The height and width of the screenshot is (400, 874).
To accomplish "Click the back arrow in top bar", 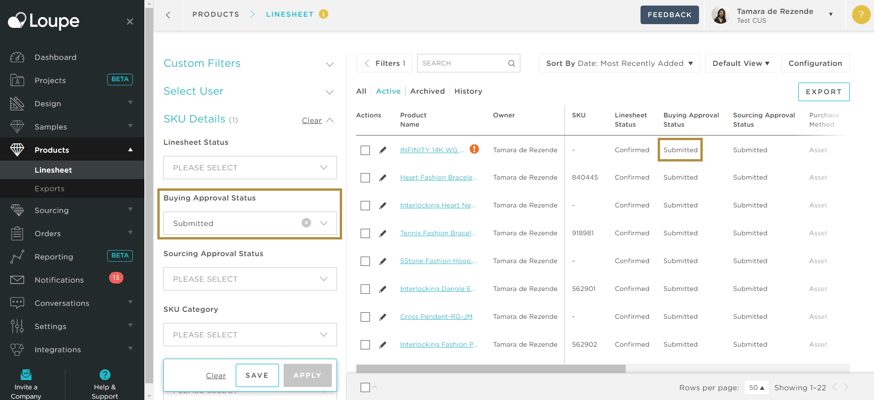I will pos(168,15).
